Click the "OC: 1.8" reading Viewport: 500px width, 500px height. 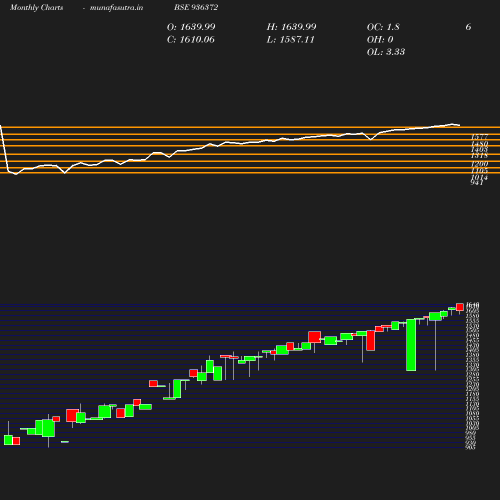point(383,27)
